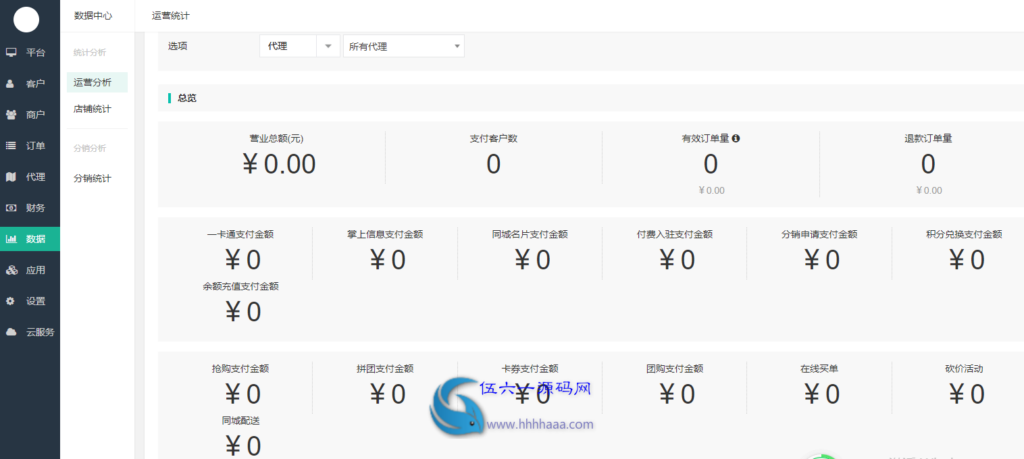Open the 代理 option type dropdown
This screenshot has height=459, width=1024.
[x=300, y=46]
